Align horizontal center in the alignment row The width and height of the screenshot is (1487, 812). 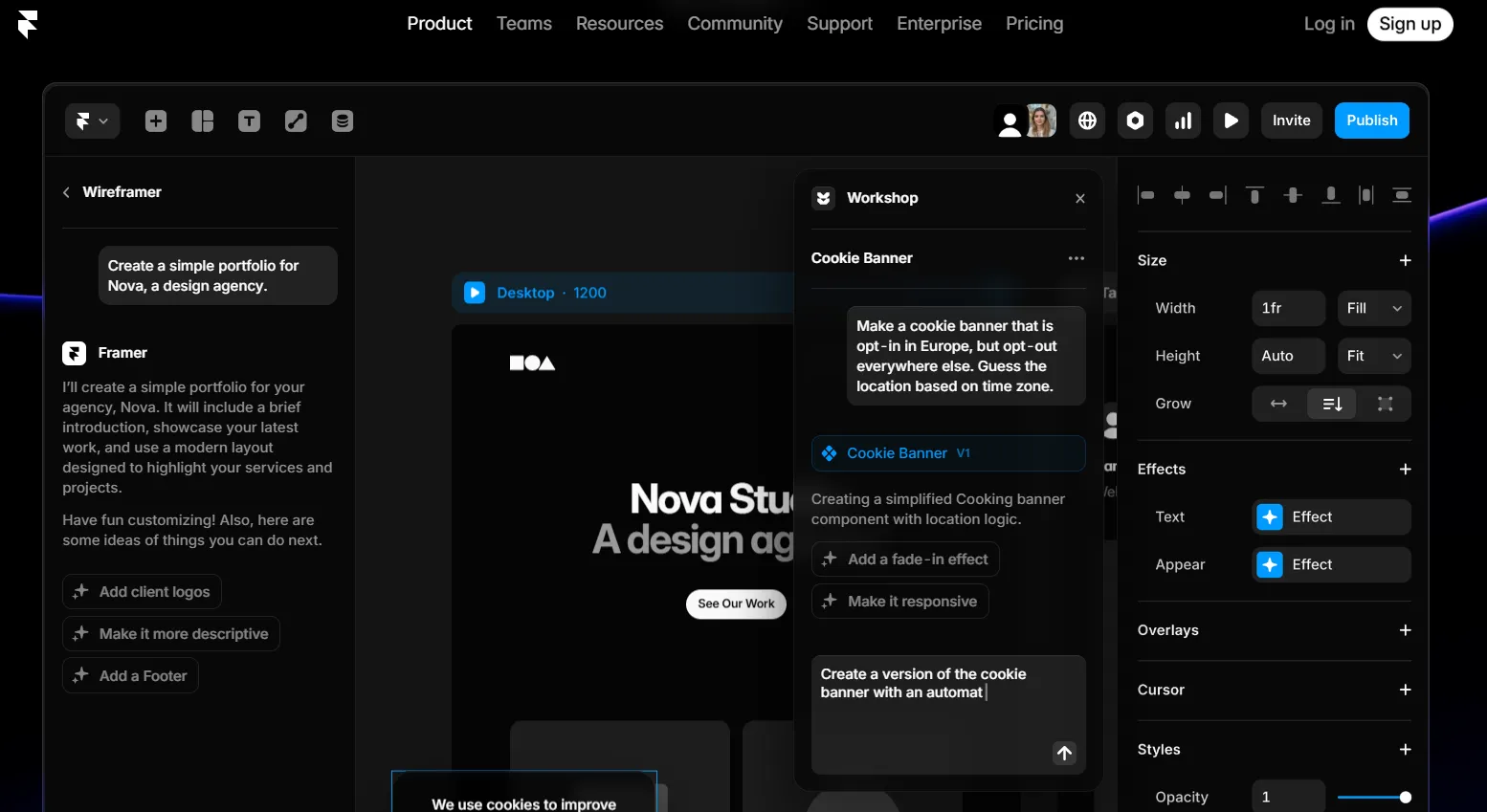(1183, 195)
